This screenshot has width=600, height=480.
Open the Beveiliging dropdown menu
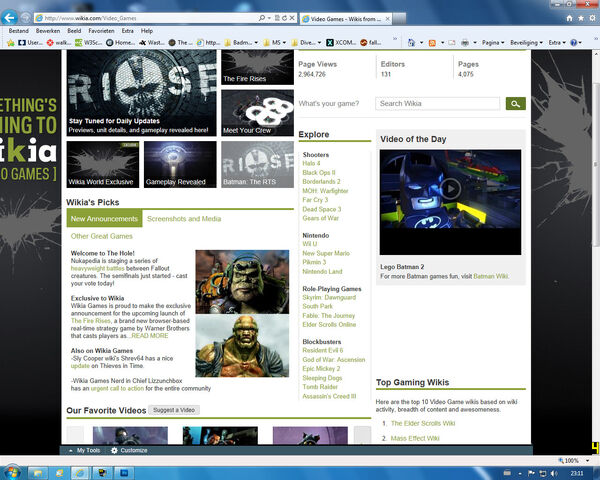coord(526,42)
